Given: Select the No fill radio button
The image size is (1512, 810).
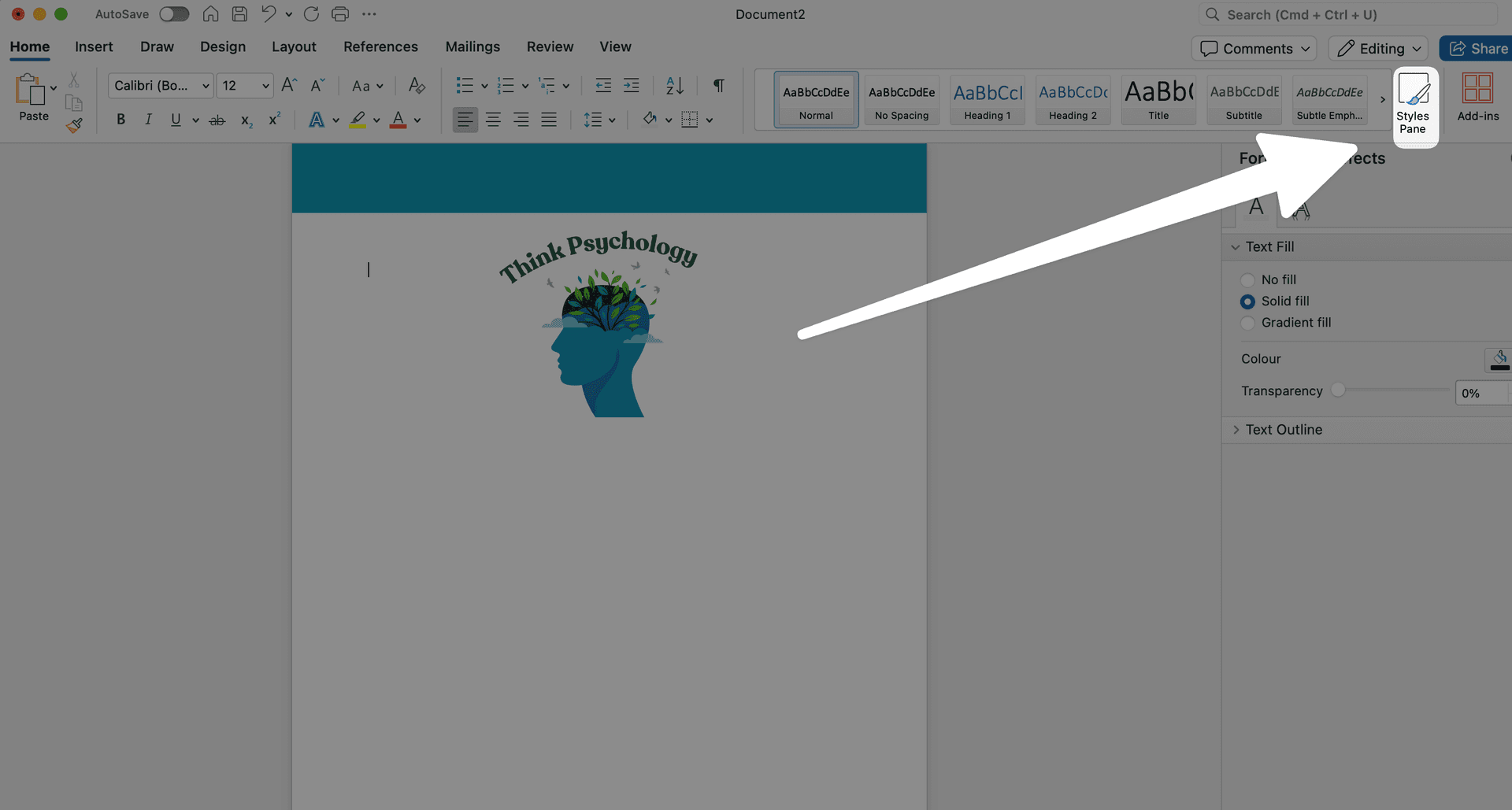Looking at the screenshot, I should (x=1247, y=280).
